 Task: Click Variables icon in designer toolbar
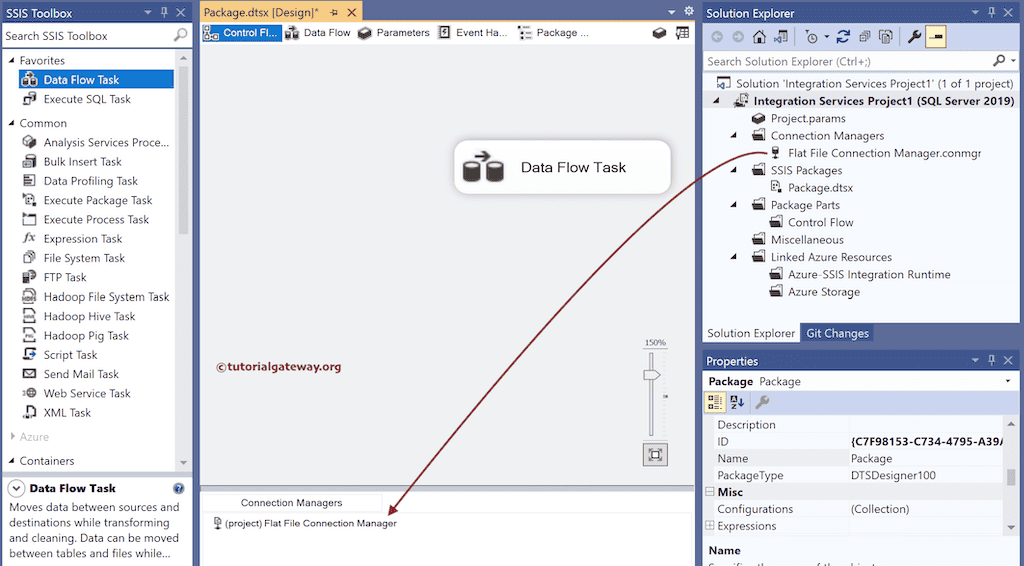[x=659, y=33]
